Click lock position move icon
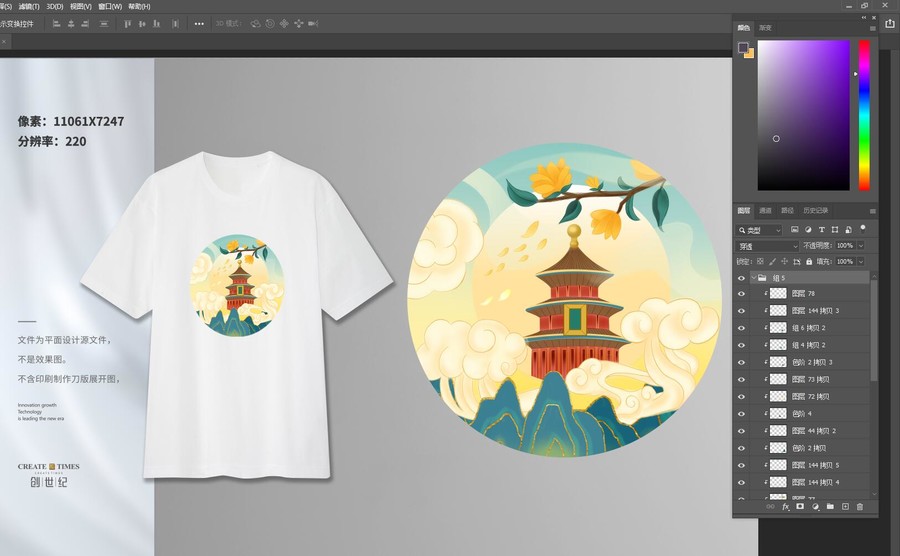Viewport: 900px width, 556px height. point(784,261)
